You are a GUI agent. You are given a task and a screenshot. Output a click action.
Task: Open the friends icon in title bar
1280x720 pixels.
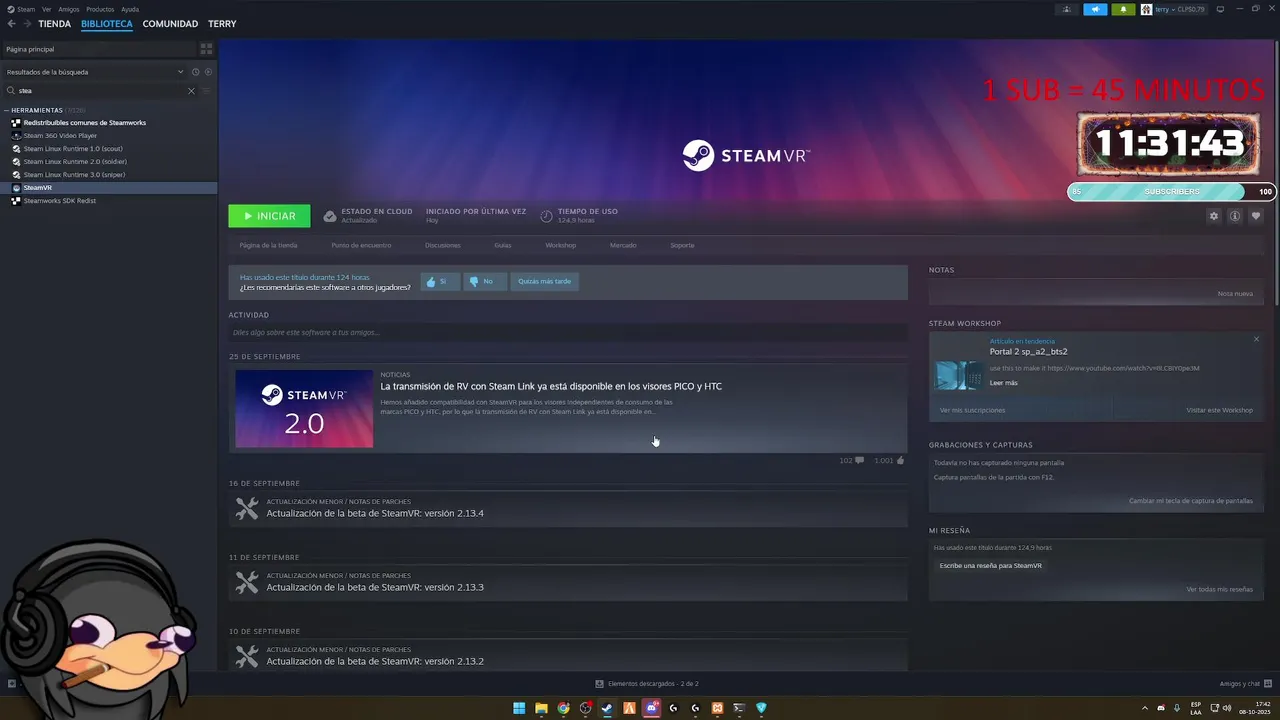pos(1067,9)
